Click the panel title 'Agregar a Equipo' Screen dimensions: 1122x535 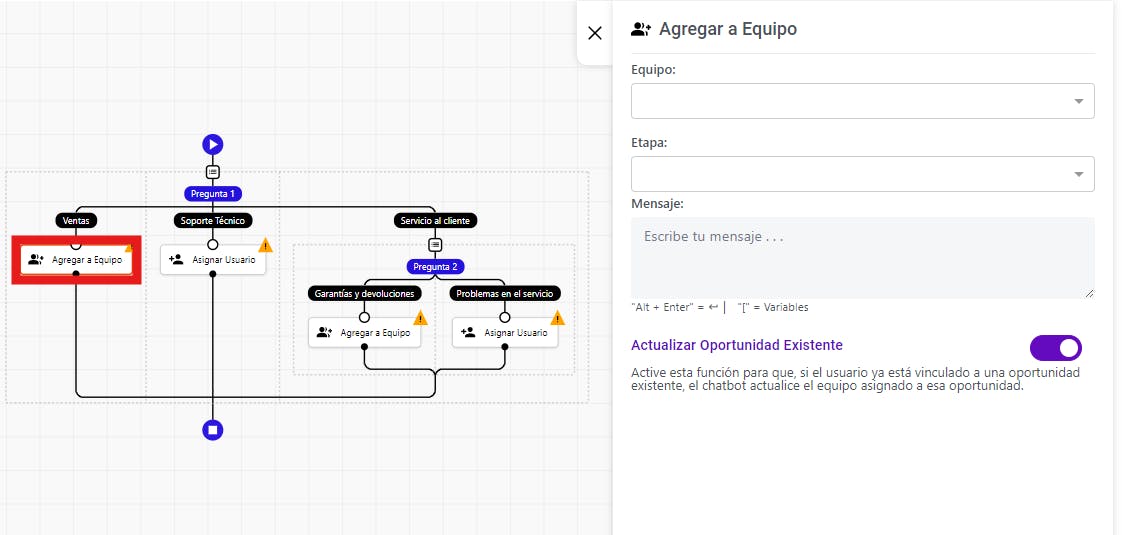728,29
